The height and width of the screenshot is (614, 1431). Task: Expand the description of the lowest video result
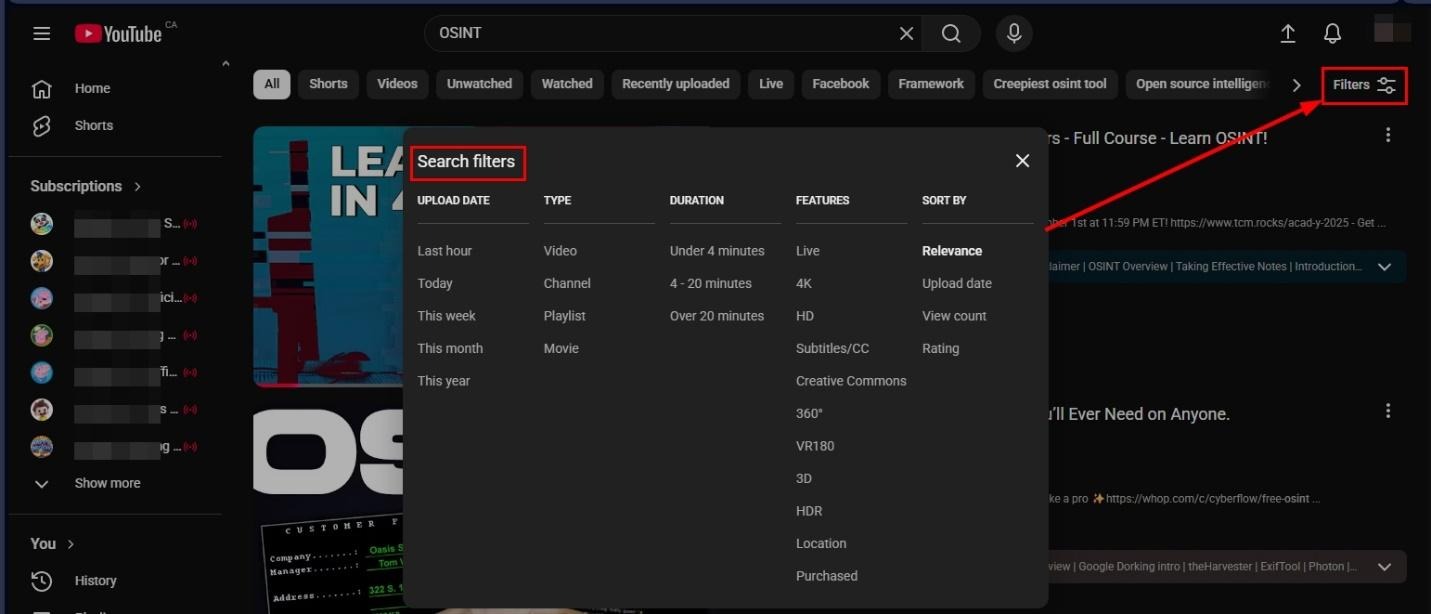pyautogui.click(x=1384, y=566)
